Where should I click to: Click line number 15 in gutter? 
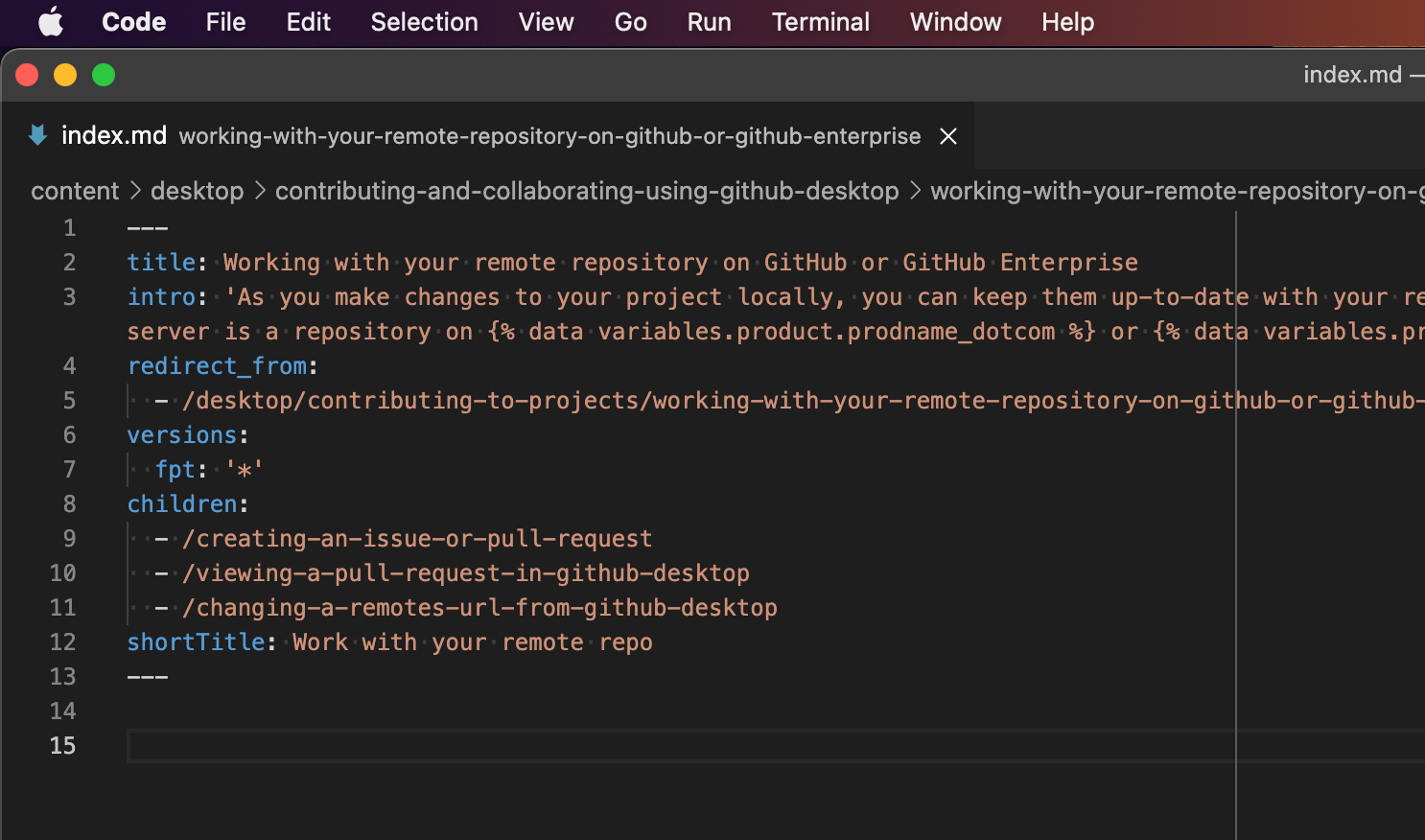pyautogui.click(x=62, y=746)
